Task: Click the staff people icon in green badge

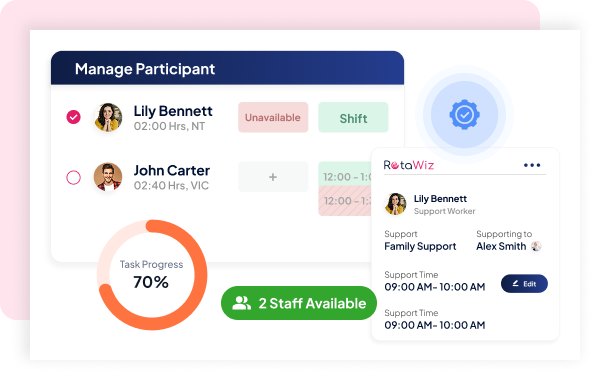Action: pyautogui.click(x=241, y=303)
